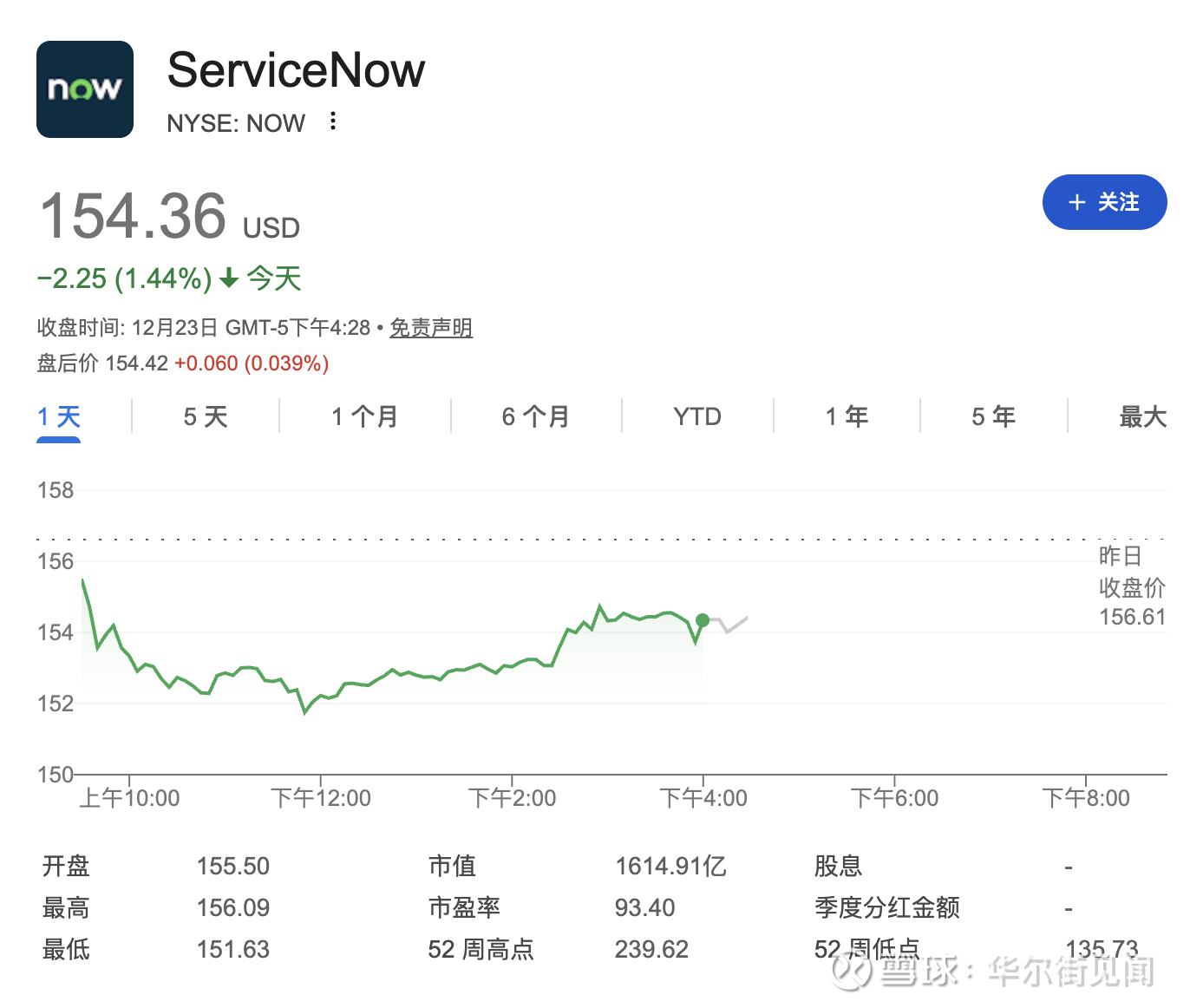
Task: Click the down arrow beside price change
Action: click(229, 278)
